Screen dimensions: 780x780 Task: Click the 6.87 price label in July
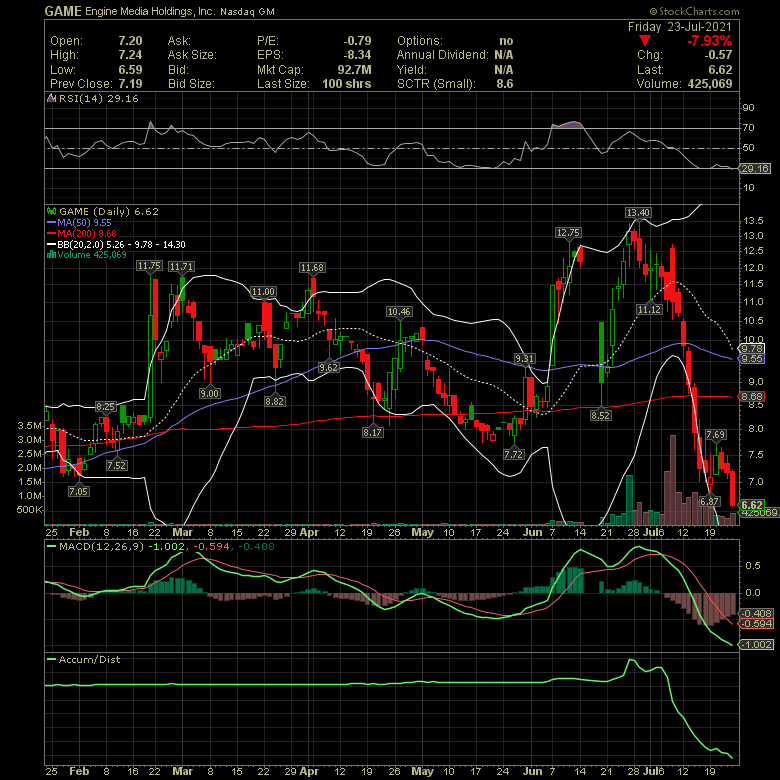(709, 501)
